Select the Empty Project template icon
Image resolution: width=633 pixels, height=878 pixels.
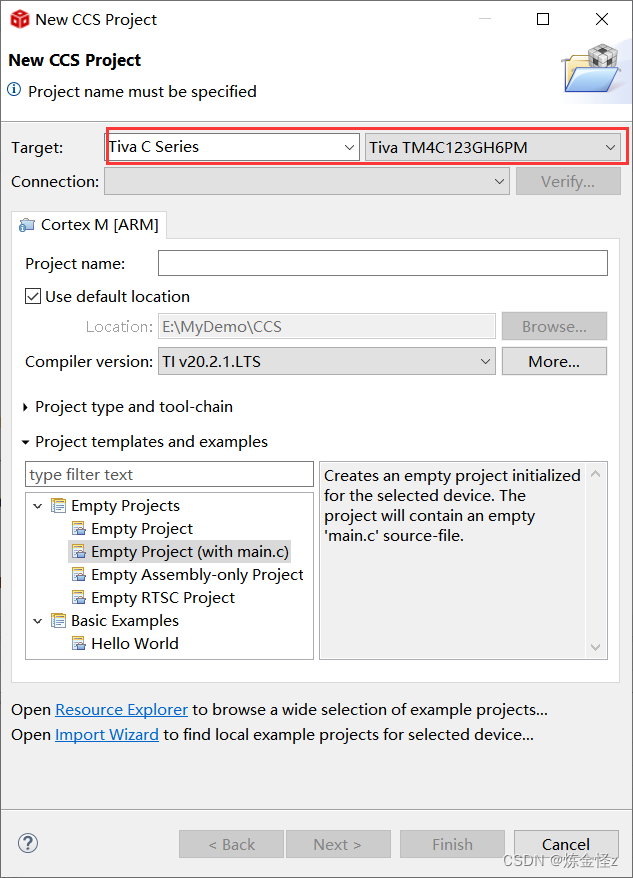coord(79,529)
